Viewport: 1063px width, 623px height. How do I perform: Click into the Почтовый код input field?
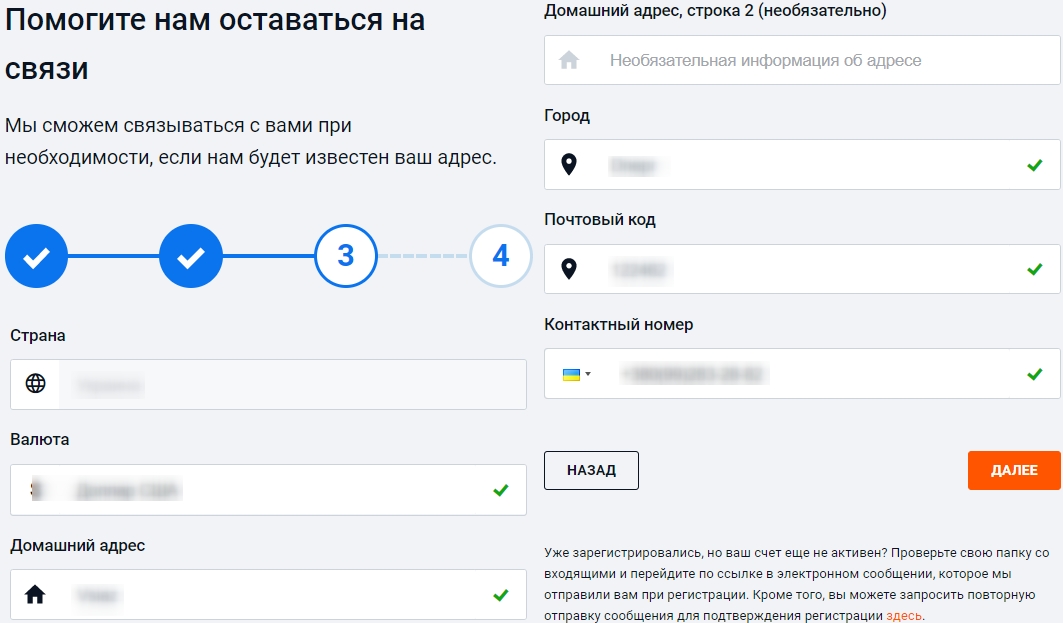[x=802, y=269]
